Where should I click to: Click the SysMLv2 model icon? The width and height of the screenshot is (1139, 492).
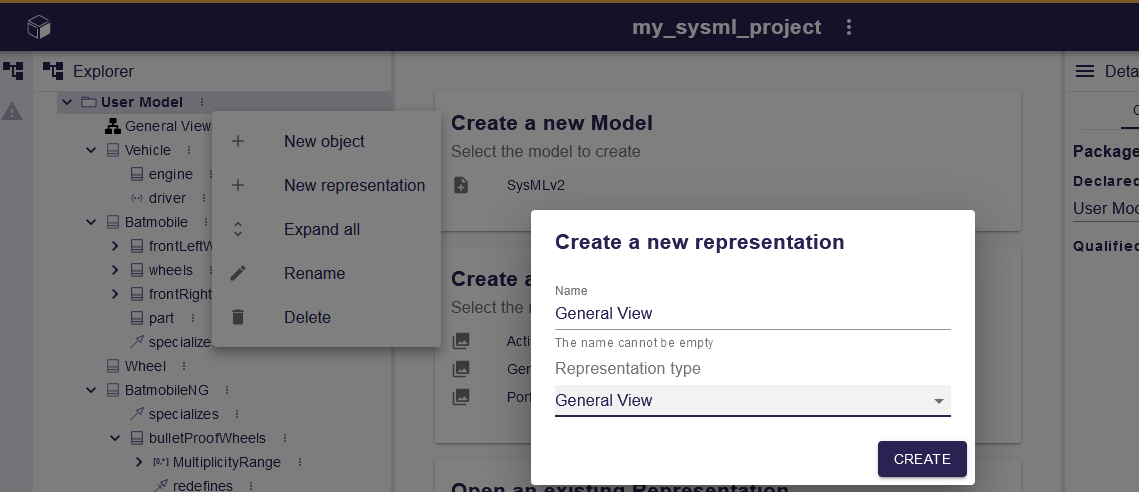461,185
